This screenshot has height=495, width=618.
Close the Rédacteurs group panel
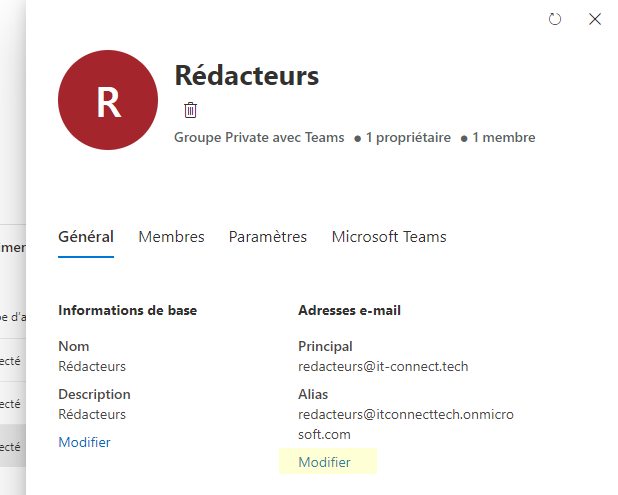pos(595,19)
